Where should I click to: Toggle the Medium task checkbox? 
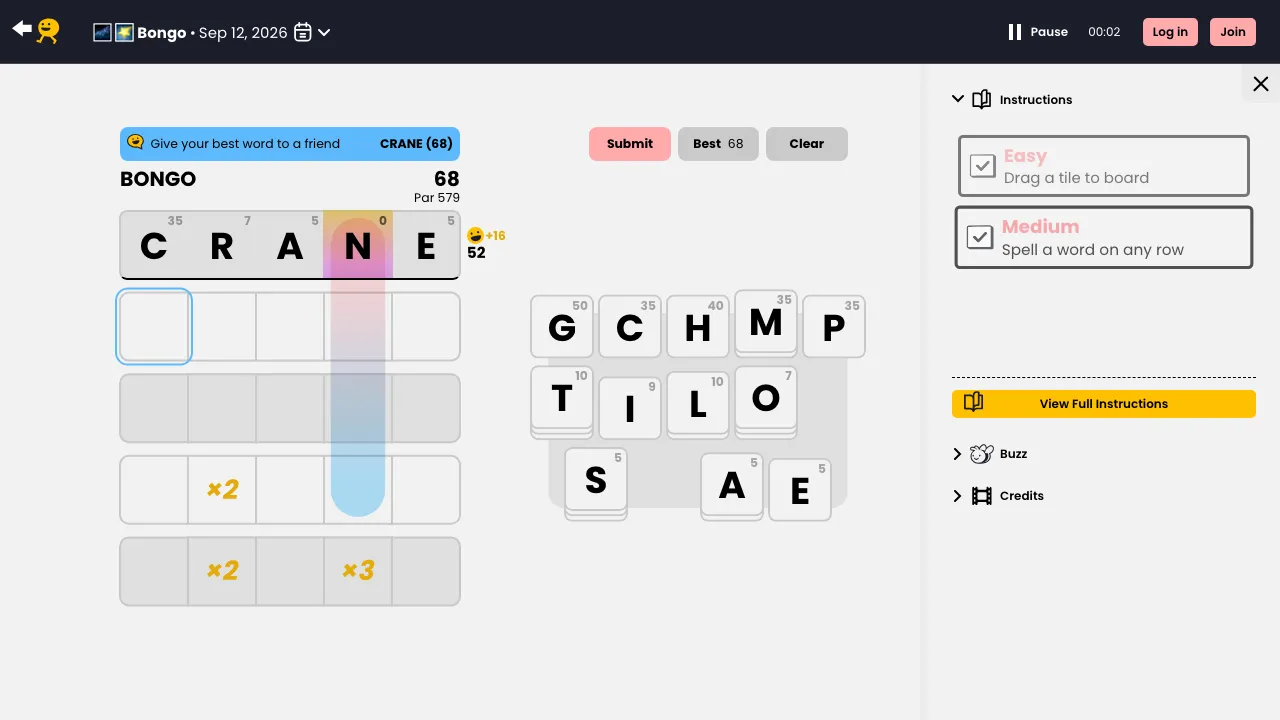tap(979, 237)
